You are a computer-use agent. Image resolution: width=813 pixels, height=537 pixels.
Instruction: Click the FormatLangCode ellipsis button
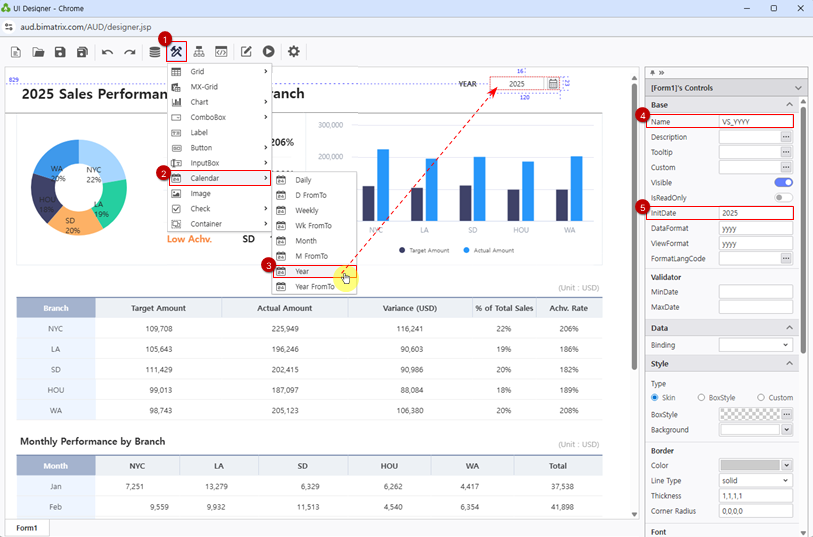coord(786,259)
